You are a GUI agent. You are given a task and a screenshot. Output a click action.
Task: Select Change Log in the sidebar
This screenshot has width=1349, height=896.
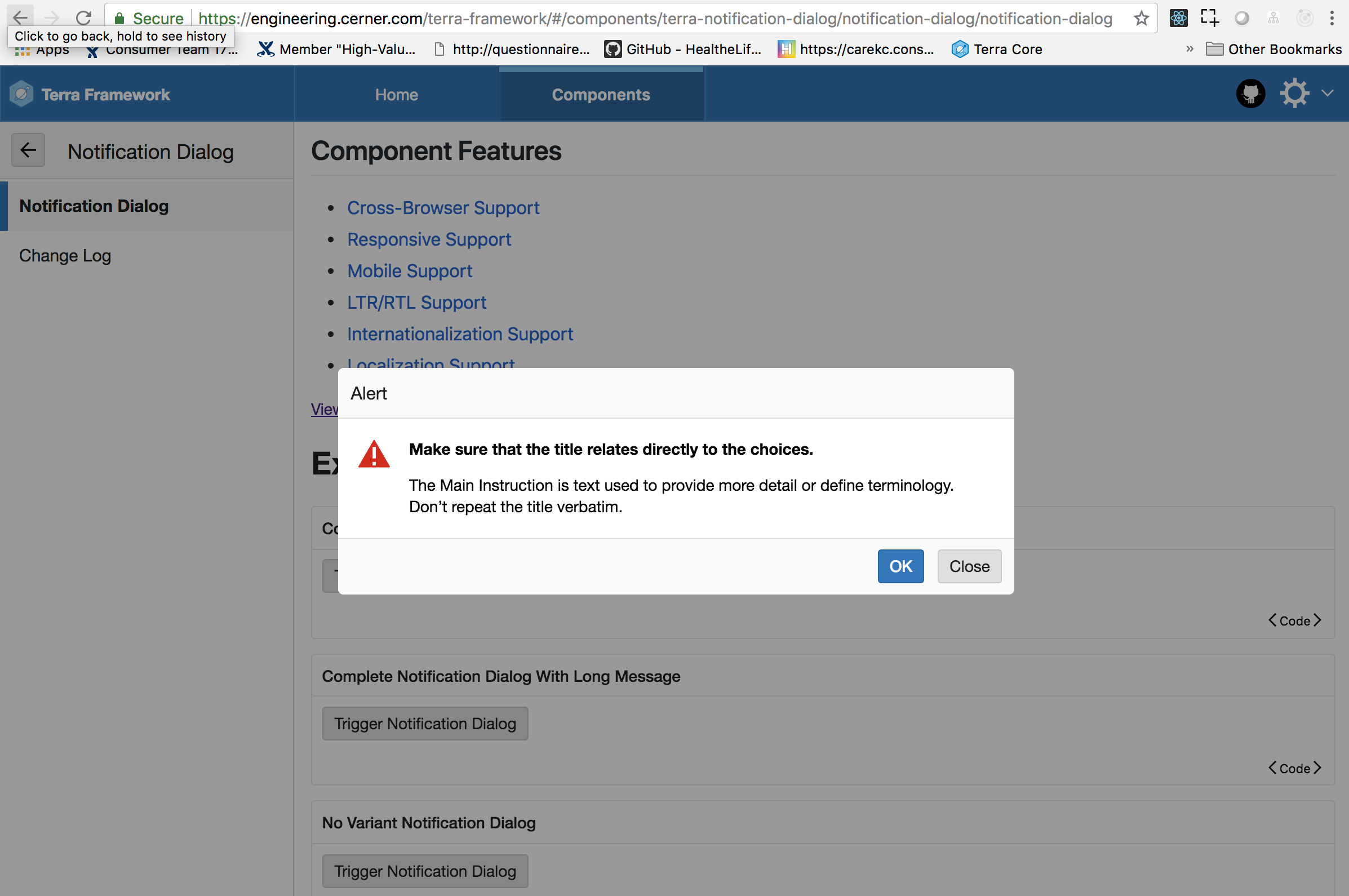pos(65,255)
